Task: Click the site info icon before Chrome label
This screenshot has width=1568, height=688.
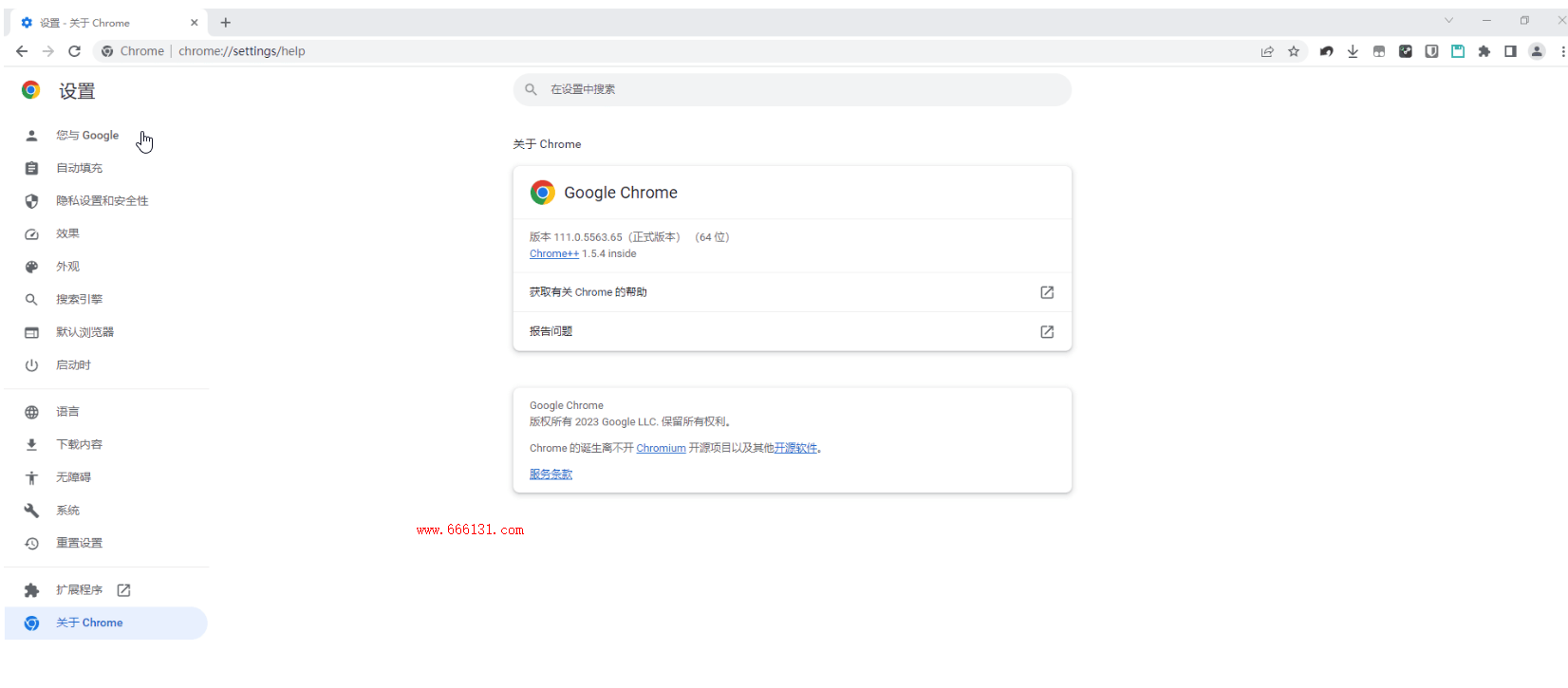Action: (x=107, y=51)
